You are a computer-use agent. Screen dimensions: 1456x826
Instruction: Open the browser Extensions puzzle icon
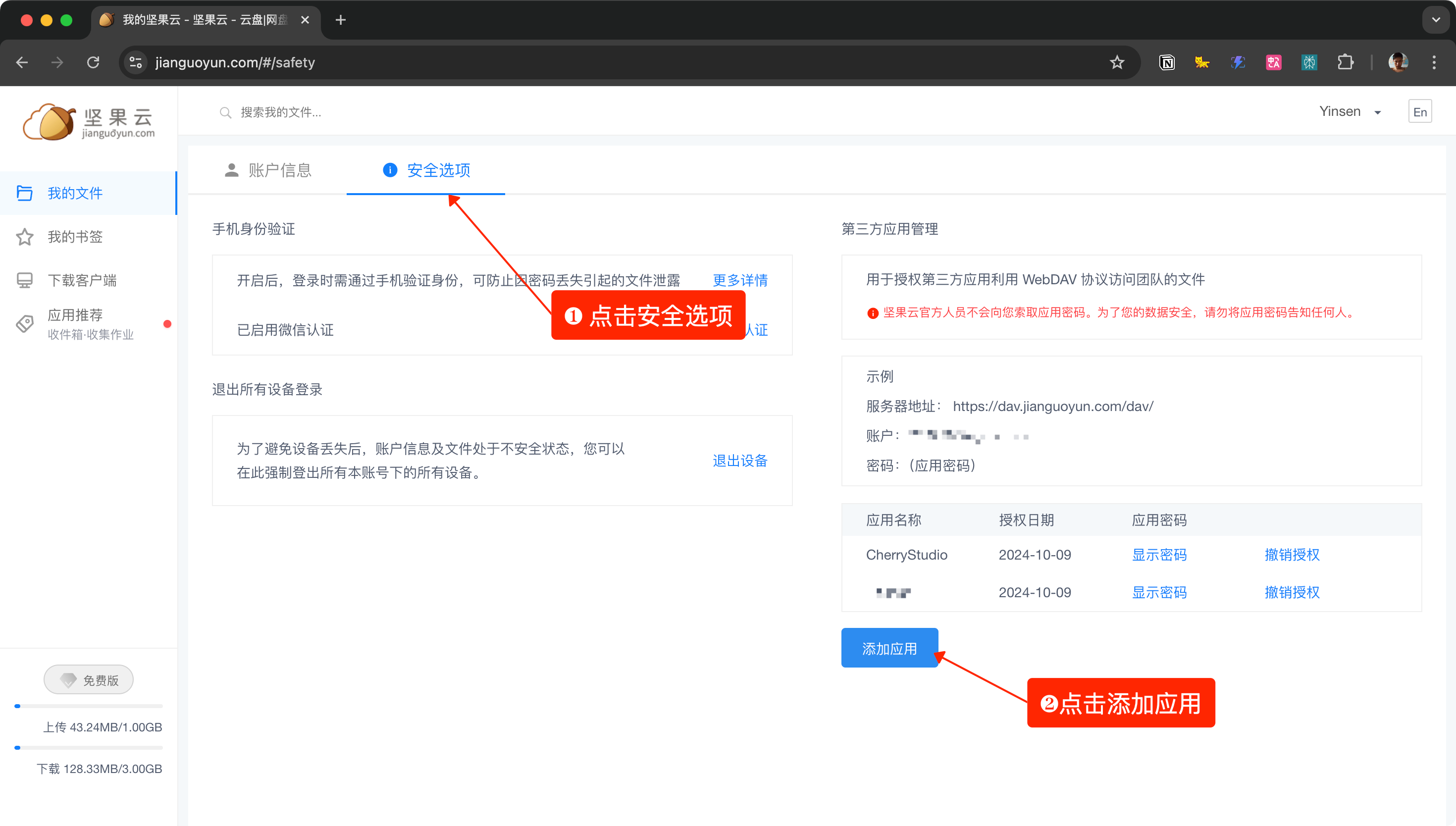(1345, 62)
